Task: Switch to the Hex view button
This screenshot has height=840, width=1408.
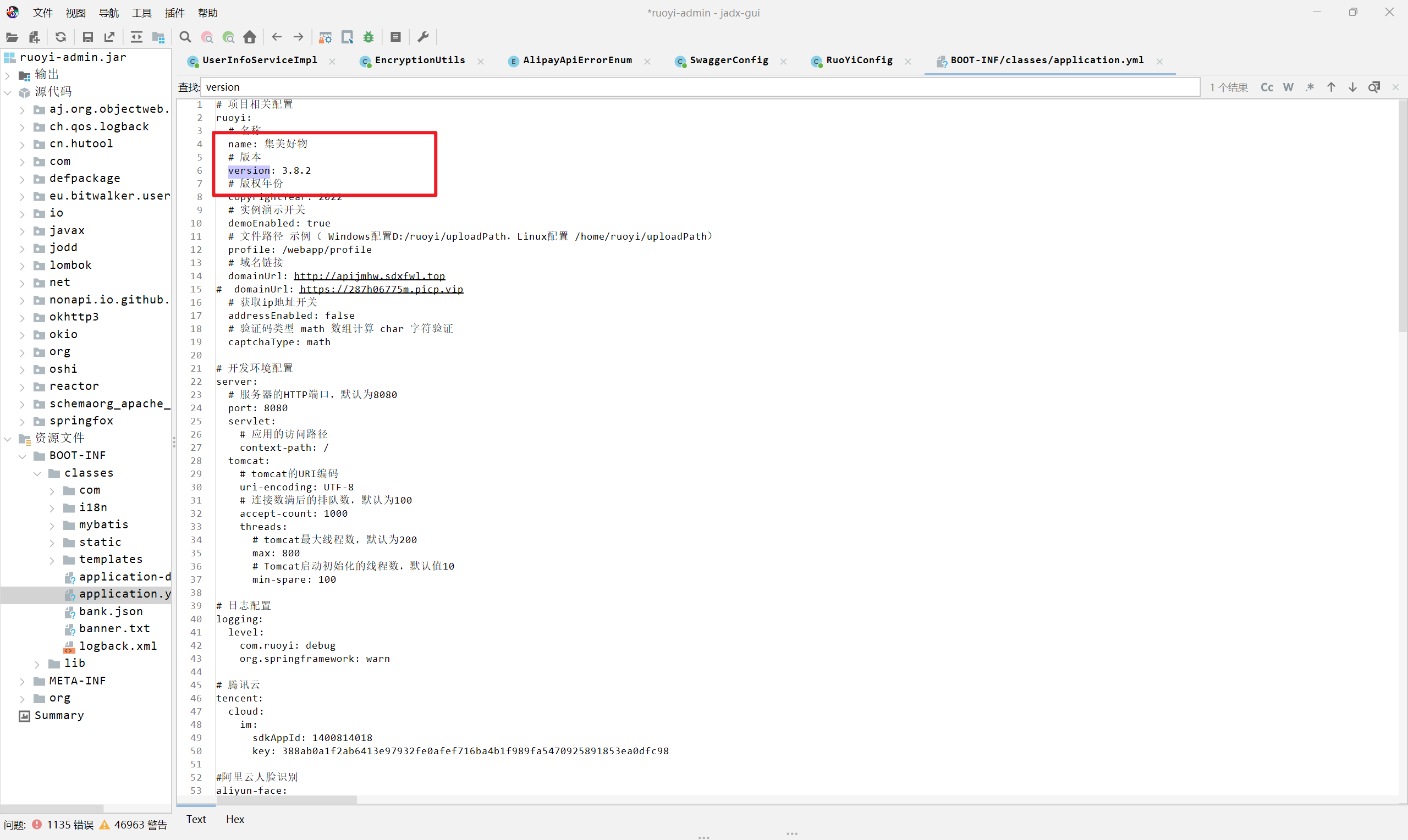Action: point(235,819)
